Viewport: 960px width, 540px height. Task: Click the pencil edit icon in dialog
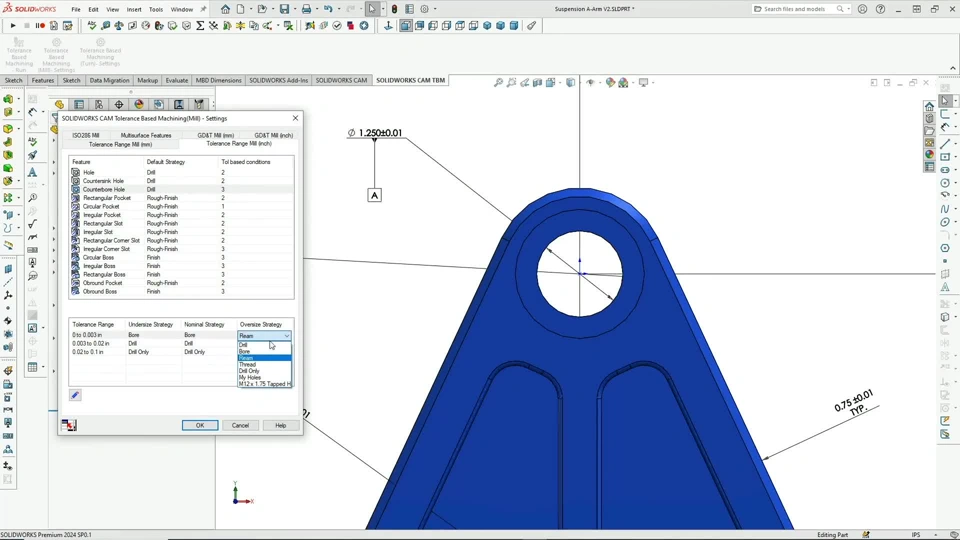pos(75,395)
